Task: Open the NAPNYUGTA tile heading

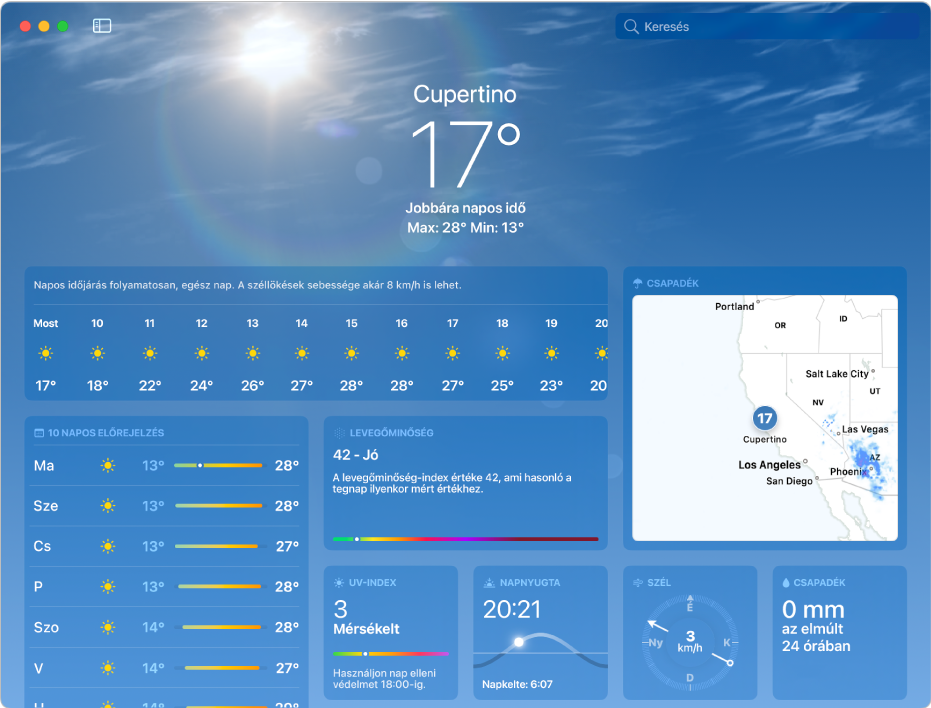Action: (x=530, y=583)
